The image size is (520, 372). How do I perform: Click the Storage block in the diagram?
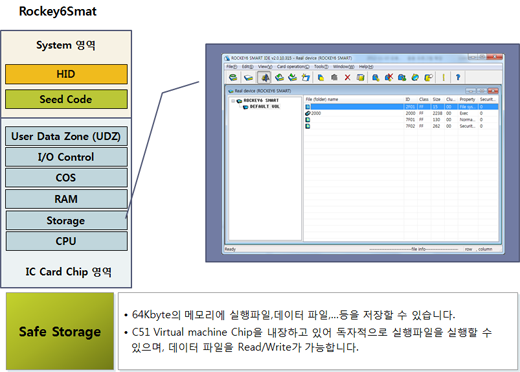pos(66,220)
